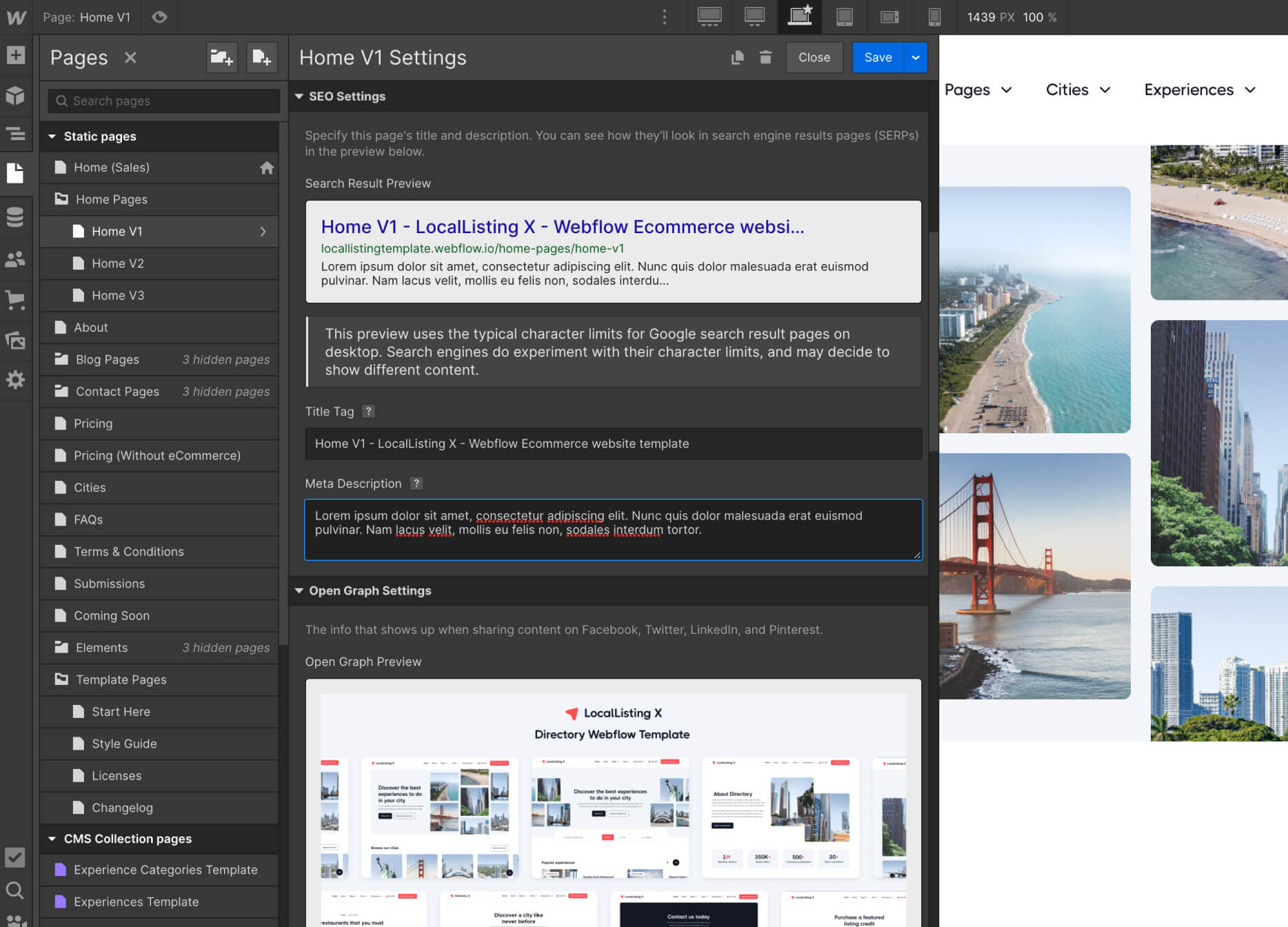Screen dimensions: 1288x927
Task: Collapse the SEO Settings section
Action: [300, 97]
